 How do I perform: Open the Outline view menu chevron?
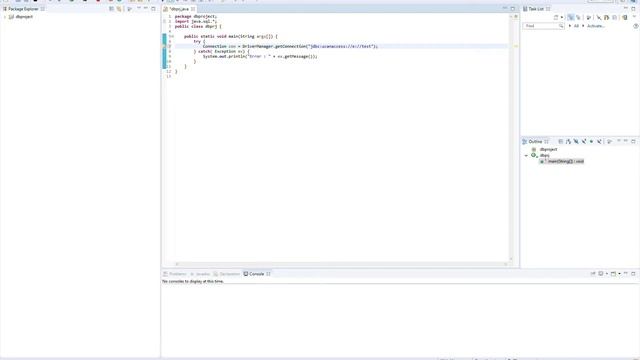coord(618,141)
